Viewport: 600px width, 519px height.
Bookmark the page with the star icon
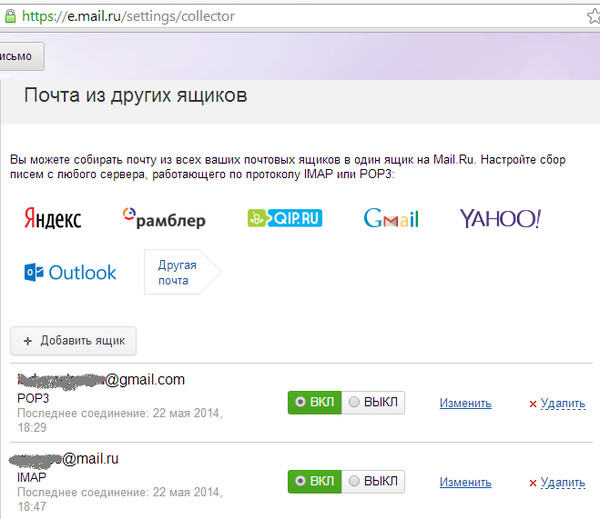tap(593, 16)
